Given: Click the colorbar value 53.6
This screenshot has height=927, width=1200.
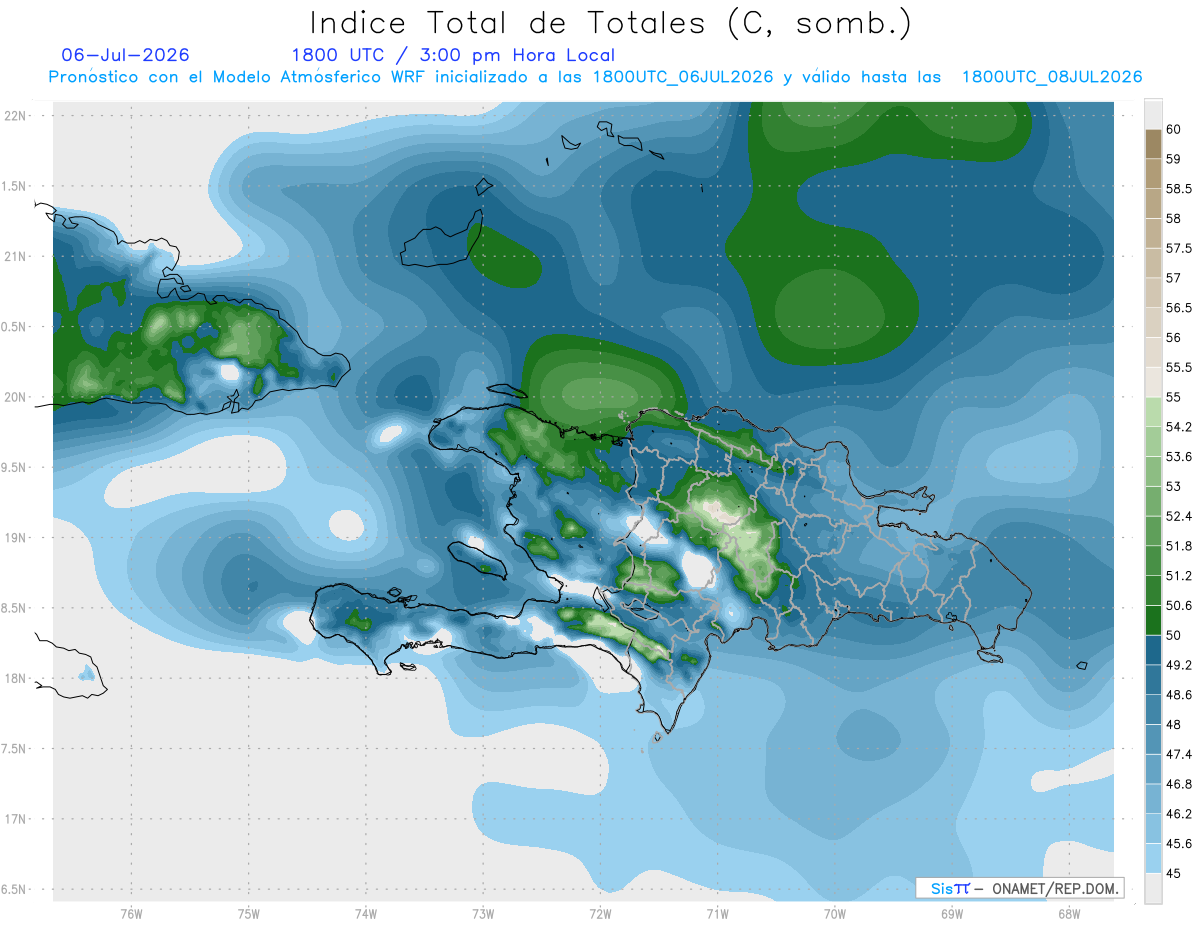Looking at the screenshot, I should tap(1180, 456).
